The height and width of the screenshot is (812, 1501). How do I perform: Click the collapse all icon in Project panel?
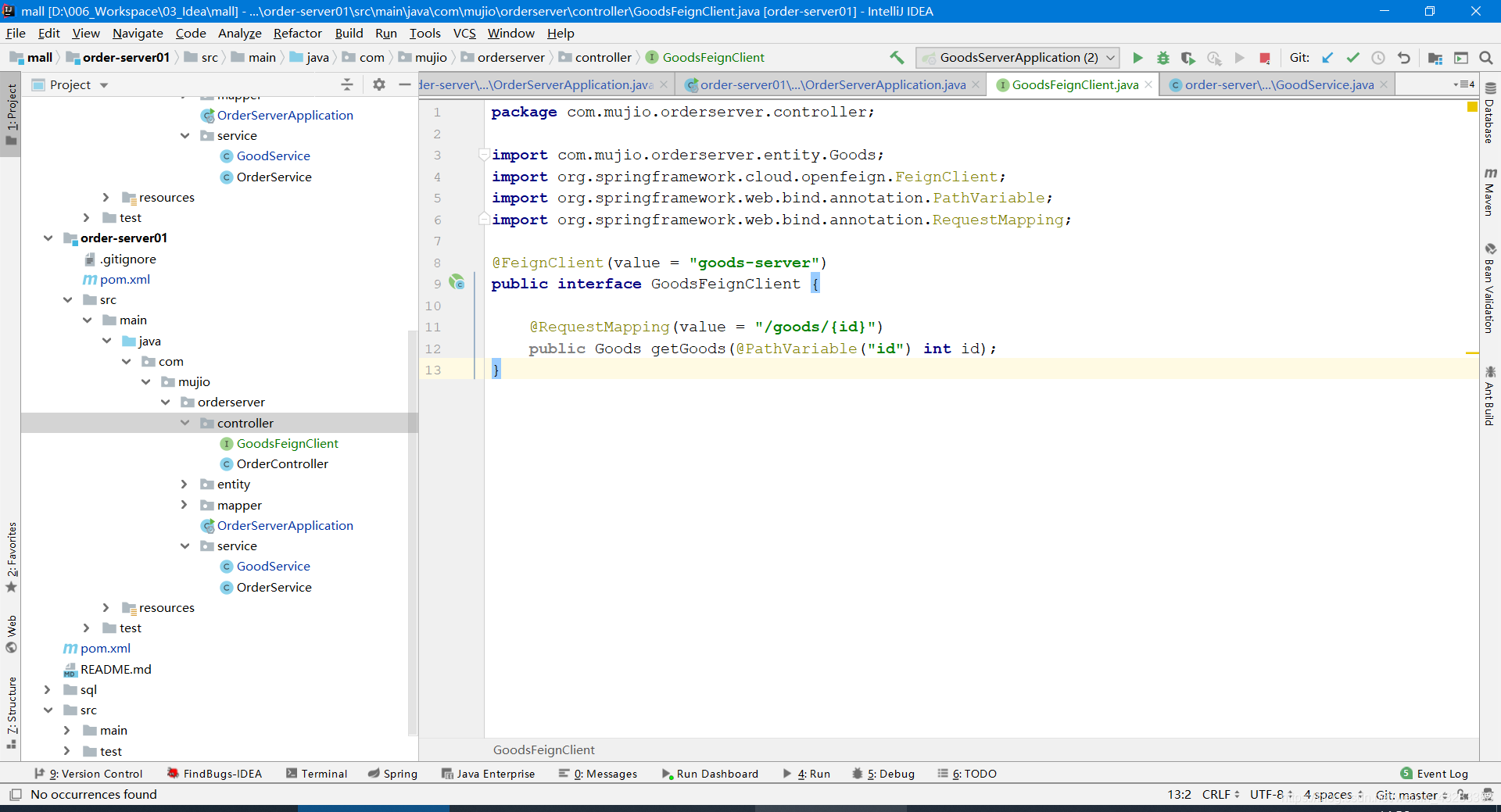[x=347, y=84]
